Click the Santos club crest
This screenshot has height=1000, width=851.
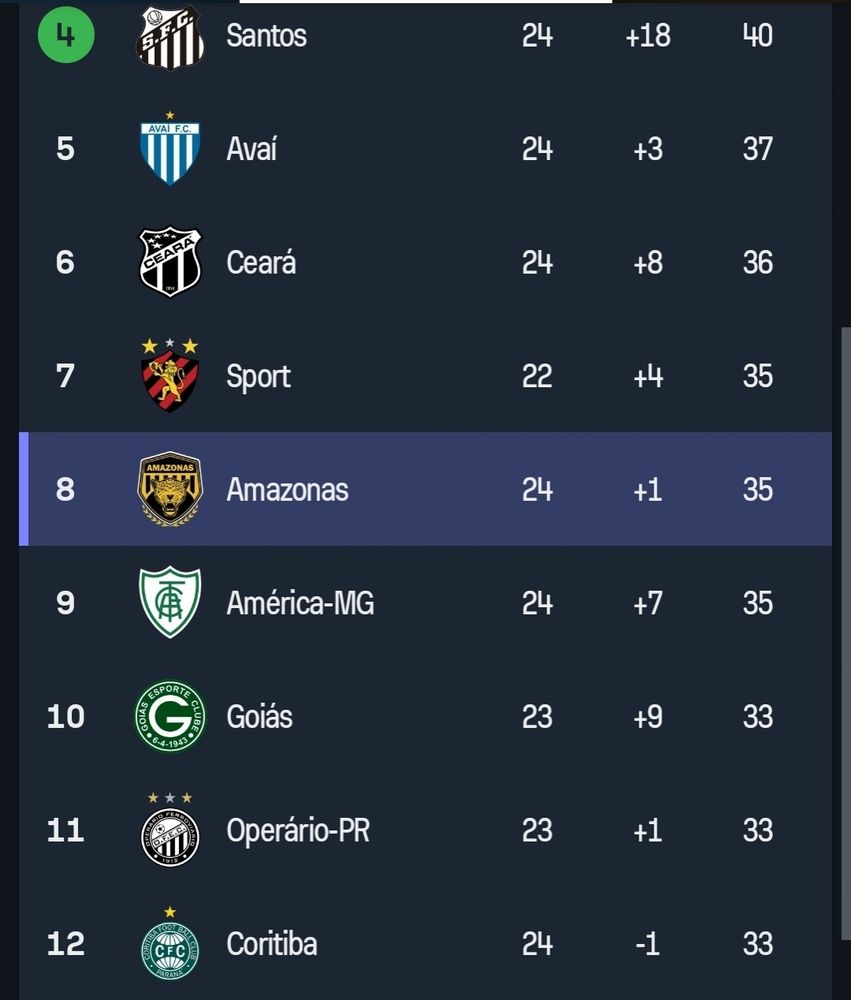coord(170,37)
